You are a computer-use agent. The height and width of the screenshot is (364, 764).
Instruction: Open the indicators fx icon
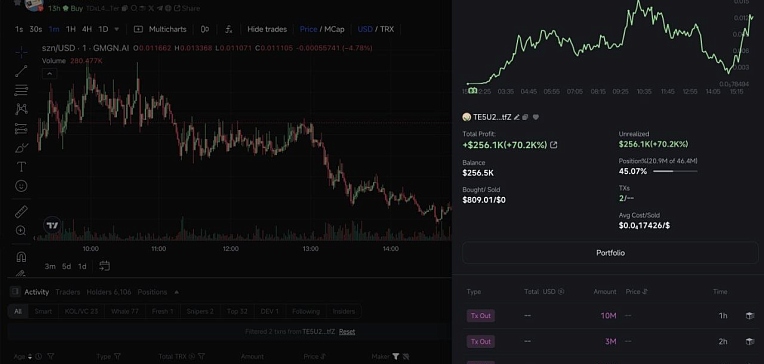(x=229, y=29)
